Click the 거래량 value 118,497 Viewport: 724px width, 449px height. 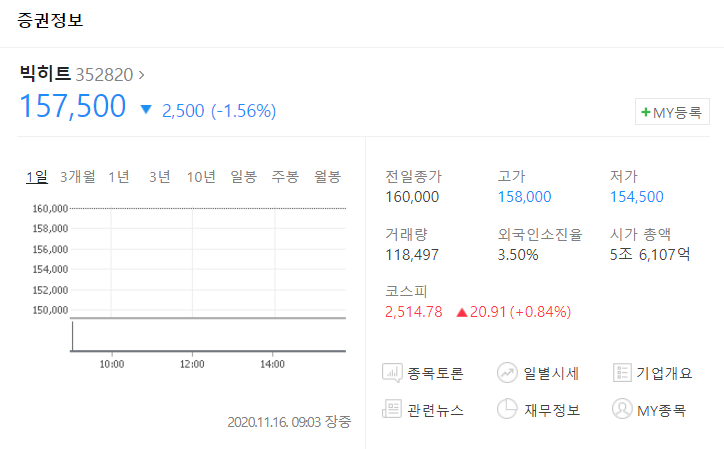(x=412, y=255)
